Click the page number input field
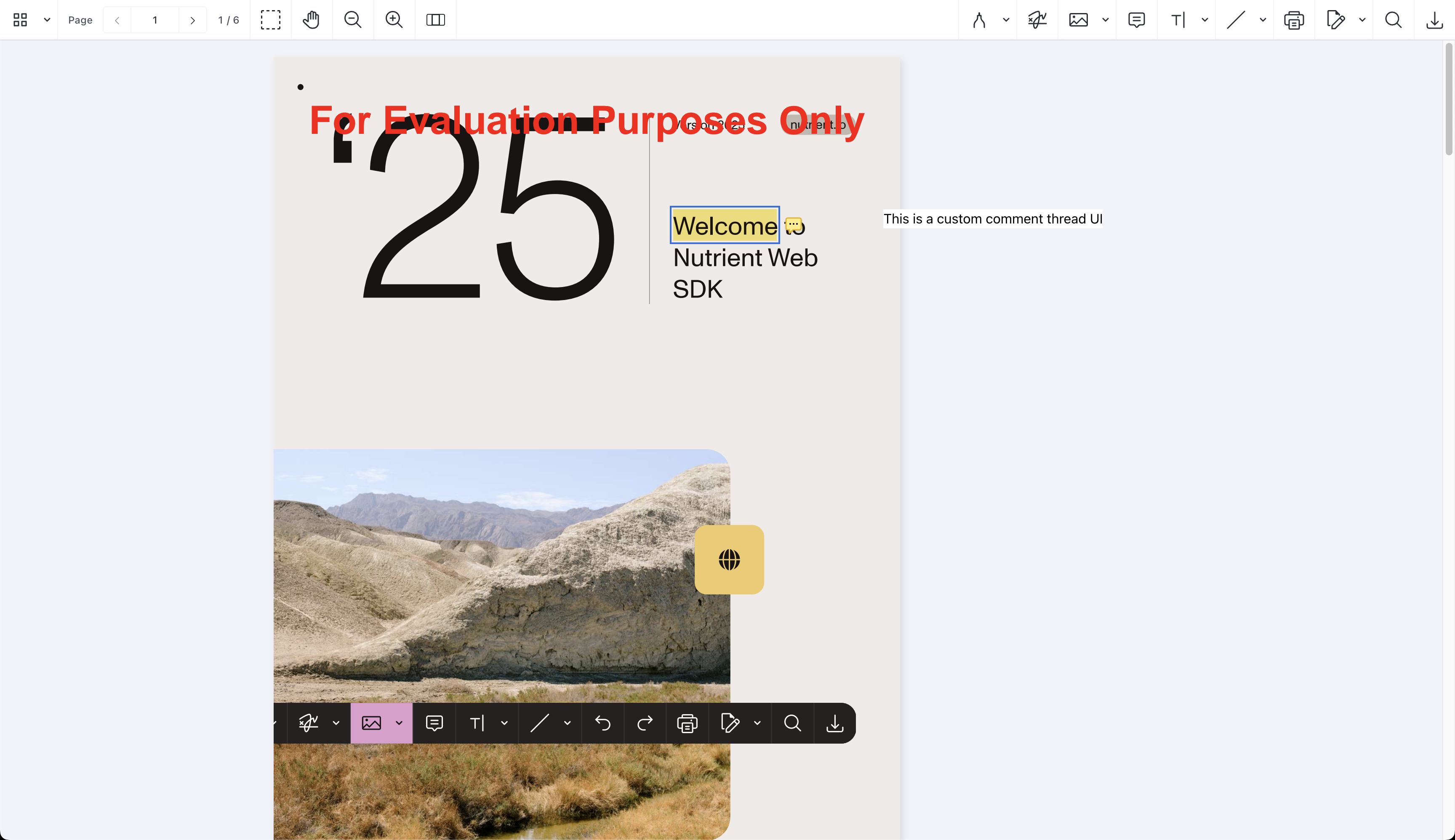 pyautogui.click(x=155, y=20)
